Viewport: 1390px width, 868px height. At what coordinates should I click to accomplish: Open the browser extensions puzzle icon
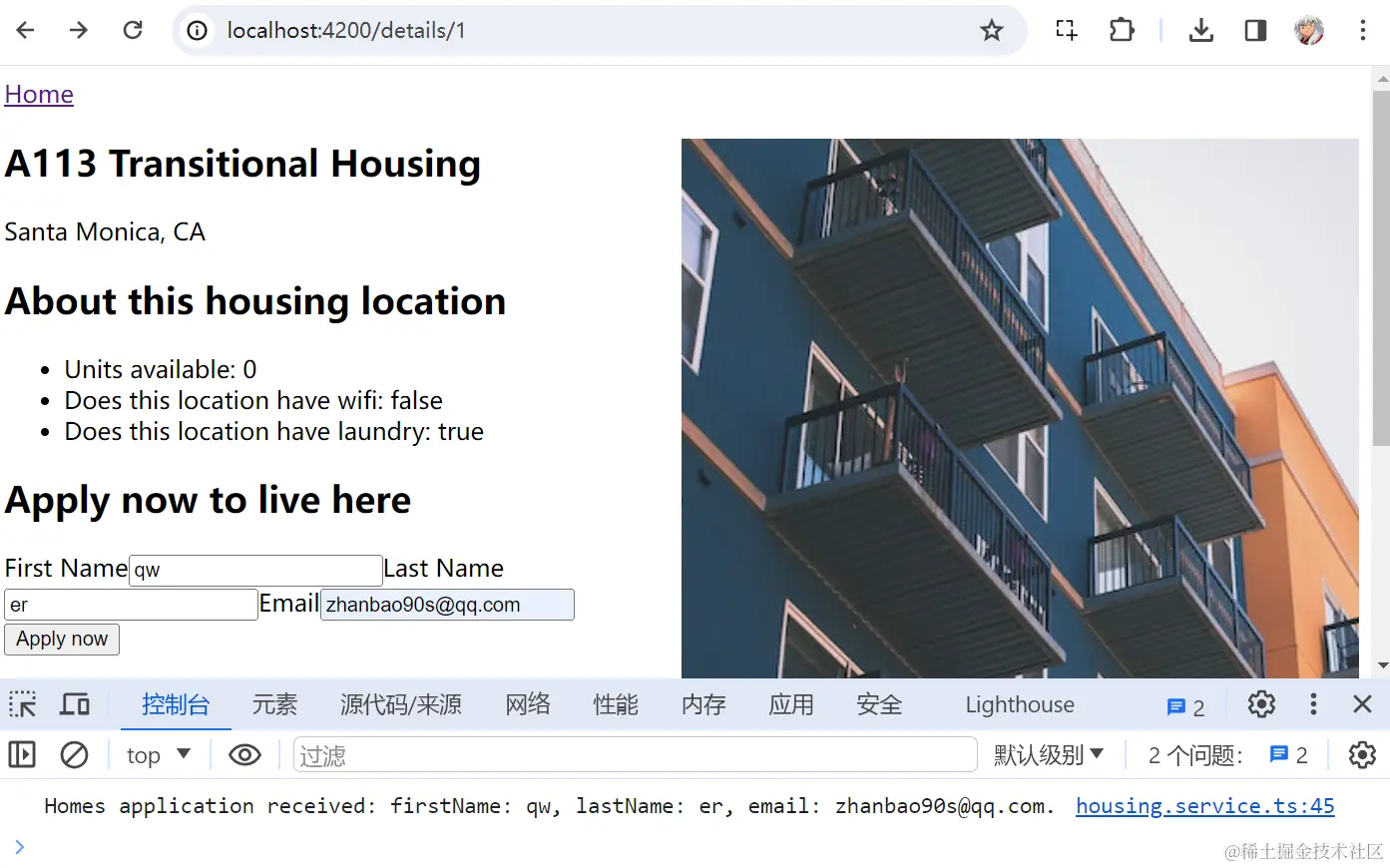(1122, 30)
